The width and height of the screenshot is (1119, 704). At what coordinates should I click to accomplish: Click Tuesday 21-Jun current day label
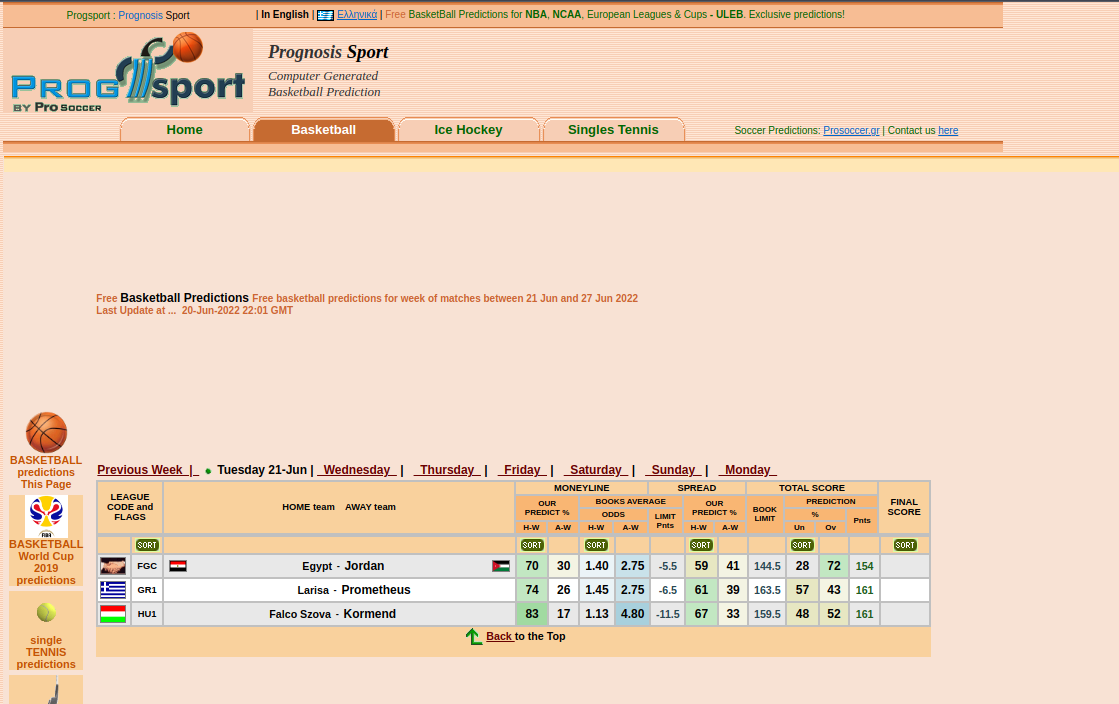coord(262,470)
